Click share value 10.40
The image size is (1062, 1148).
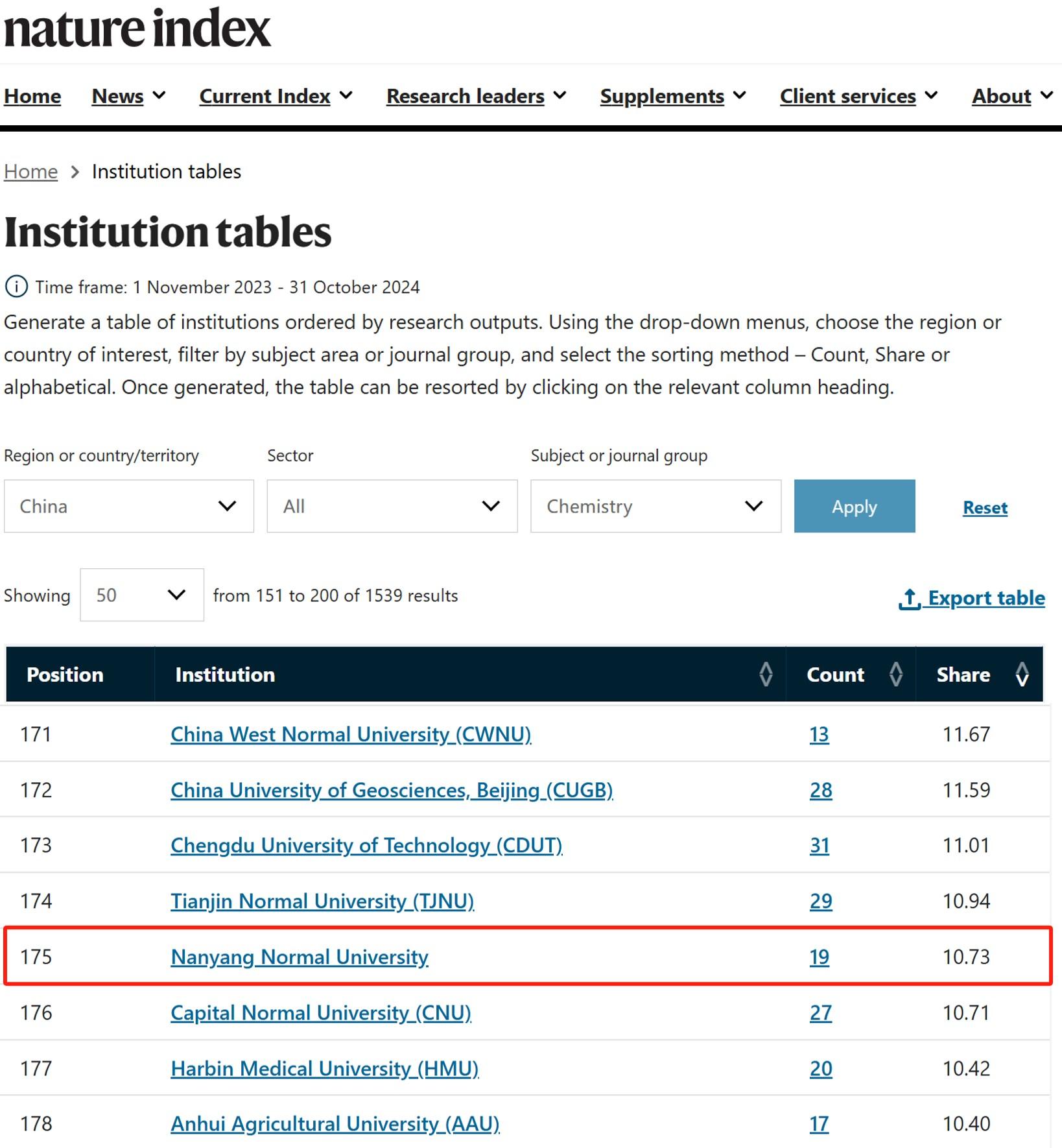966,1123
